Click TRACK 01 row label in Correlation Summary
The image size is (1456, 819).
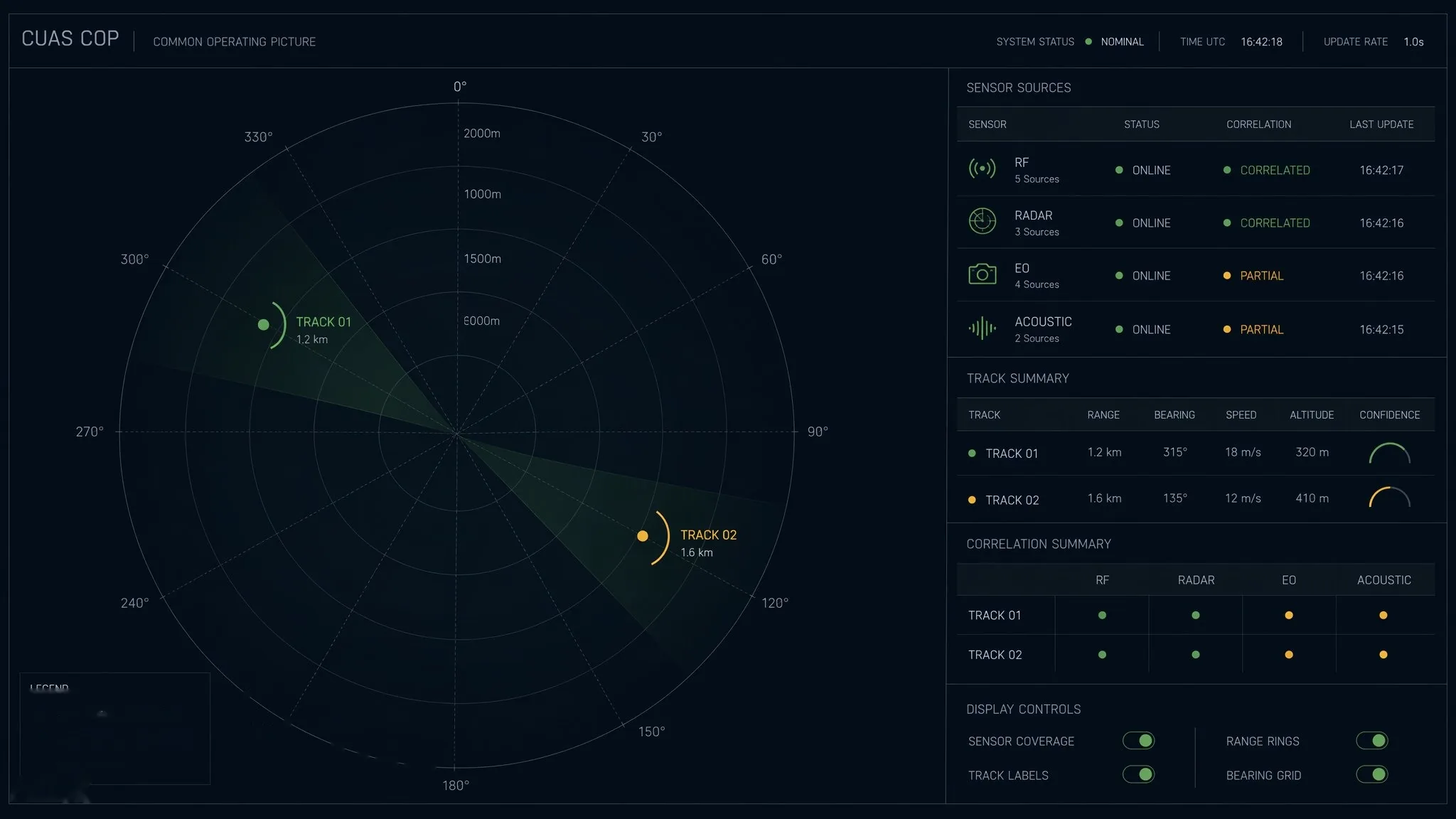pyautogui.click(x=995, y=616)
